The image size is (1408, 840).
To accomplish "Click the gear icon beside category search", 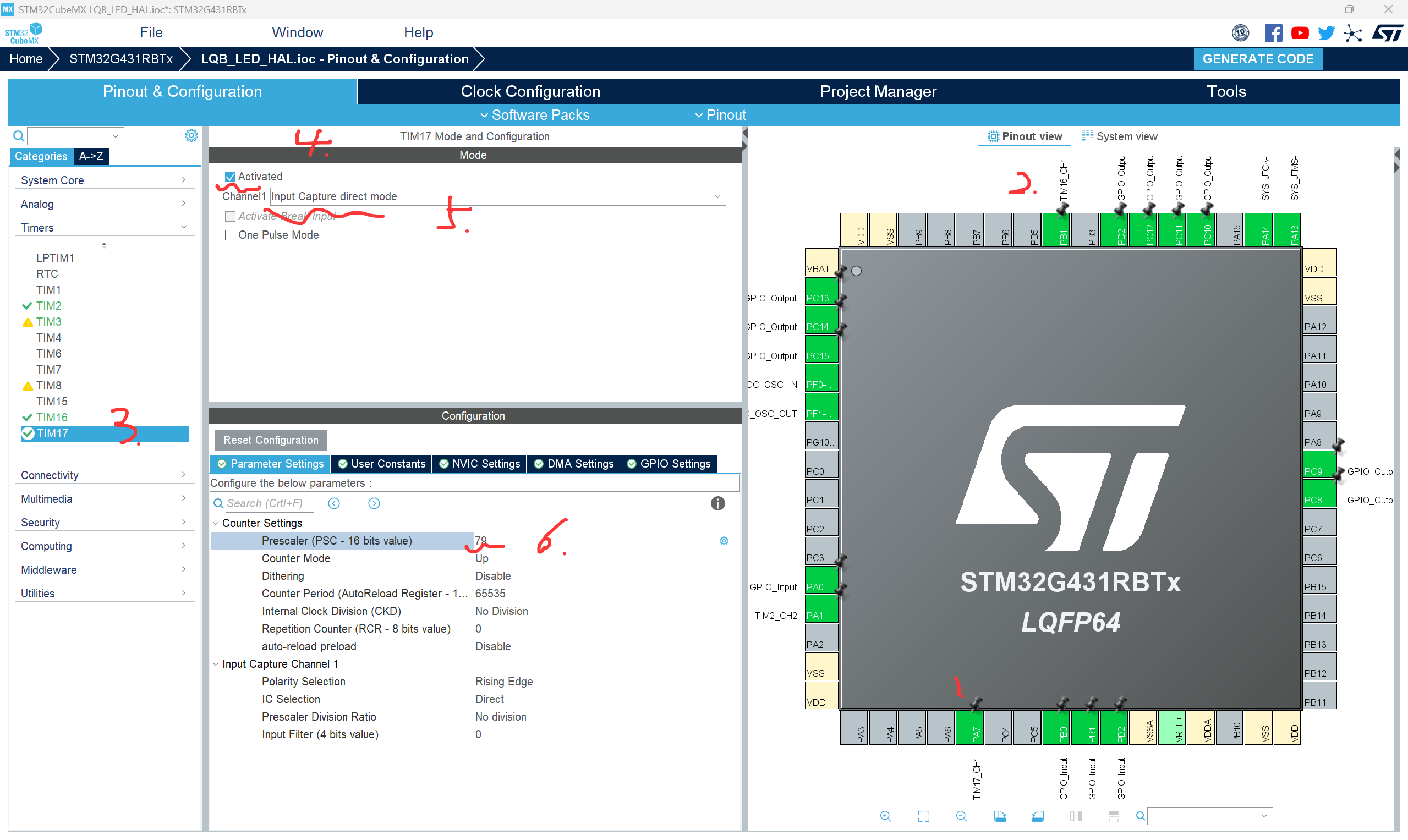I will [x=191, y=135].
